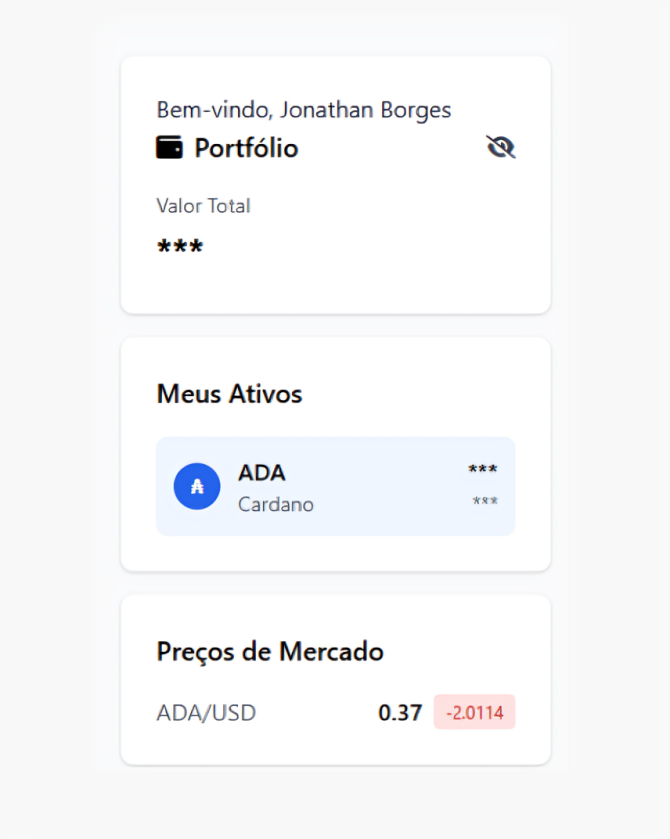Select the Meus Ativos heading

click(228, 394)
